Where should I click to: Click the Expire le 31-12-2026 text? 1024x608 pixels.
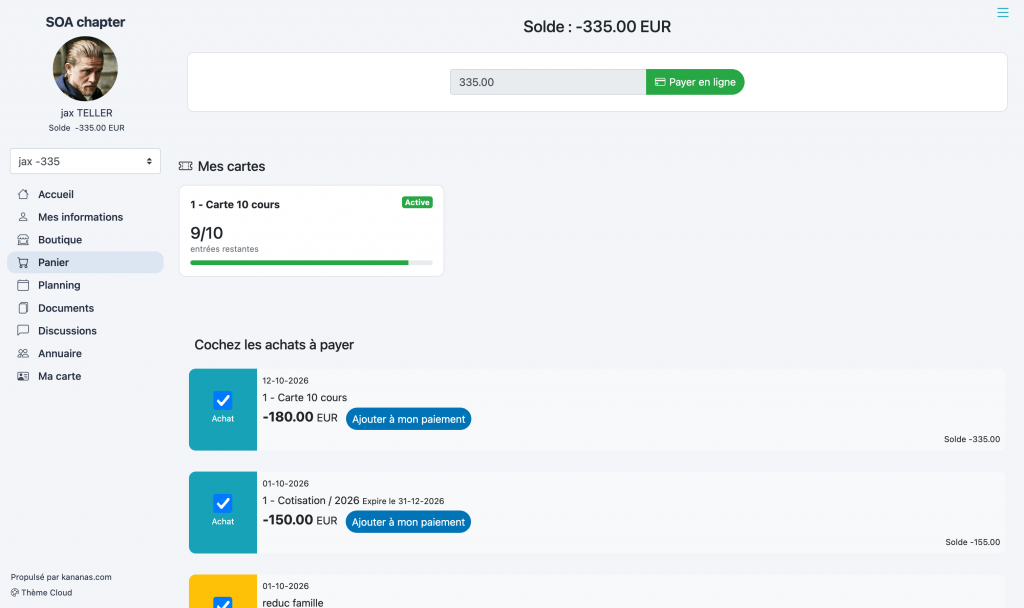pos(403,502)
